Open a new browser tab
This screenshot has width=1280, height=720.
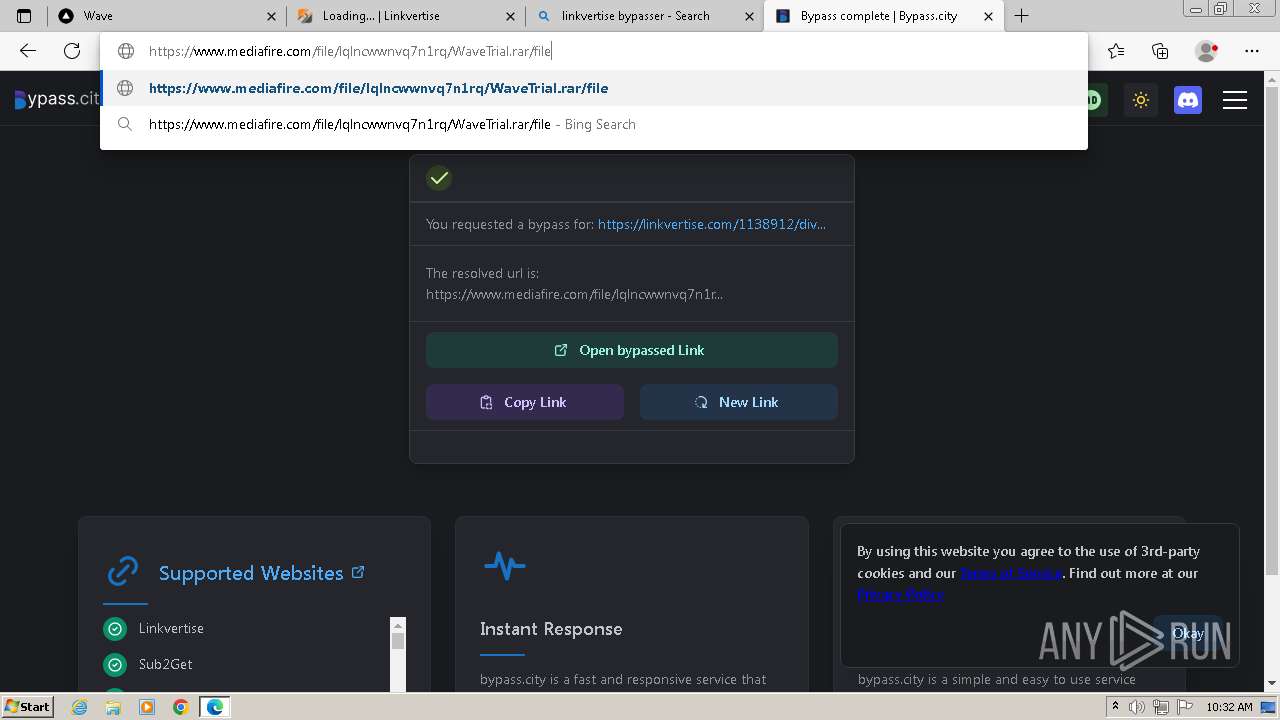point(1021,16)
